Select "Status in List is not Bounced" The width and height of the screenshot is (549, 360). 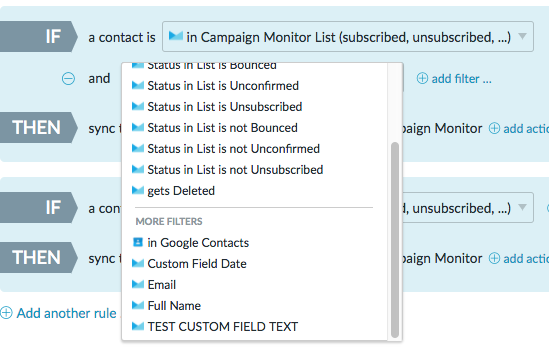coord(222,128)
